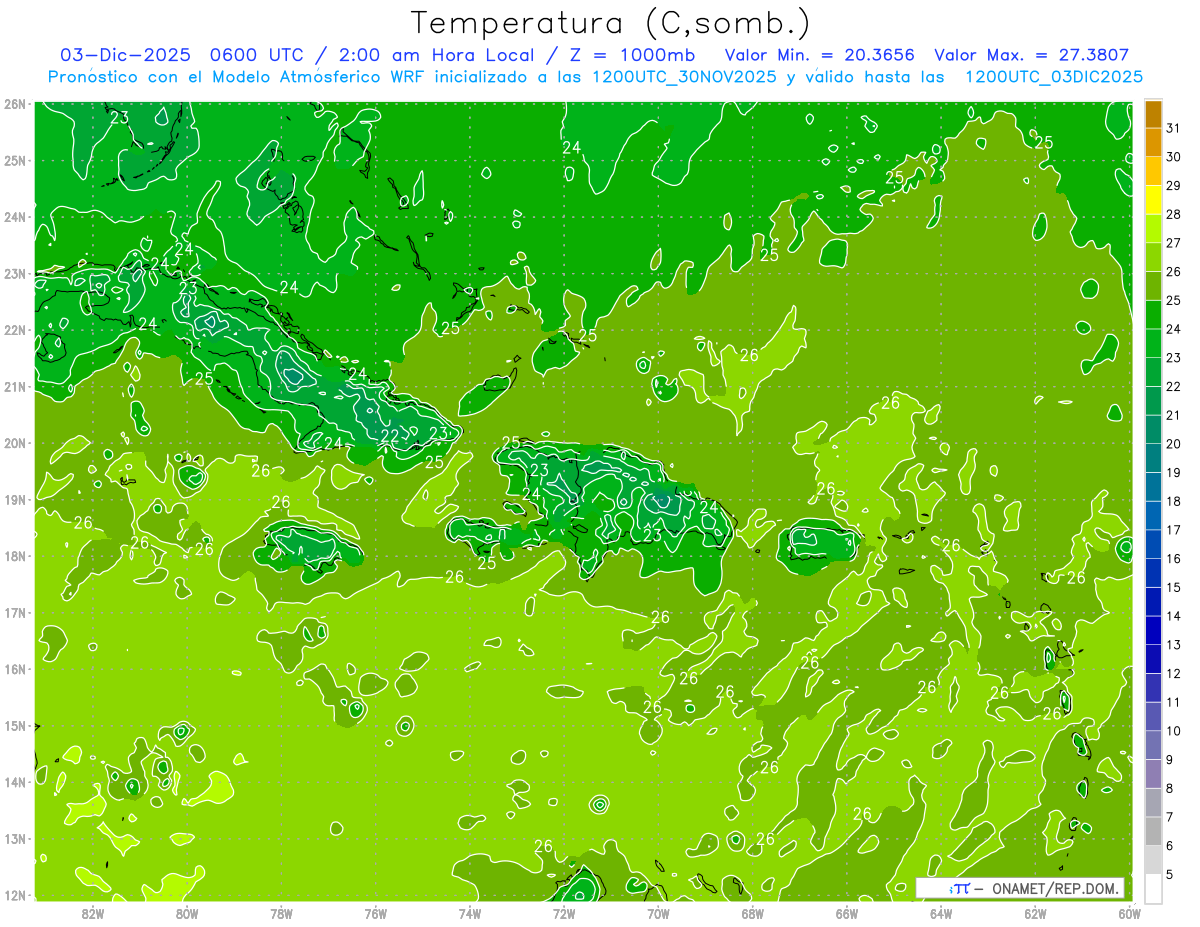Click the color legend label "29"
1200x927 pixels.
click(x=1173, y=185)
